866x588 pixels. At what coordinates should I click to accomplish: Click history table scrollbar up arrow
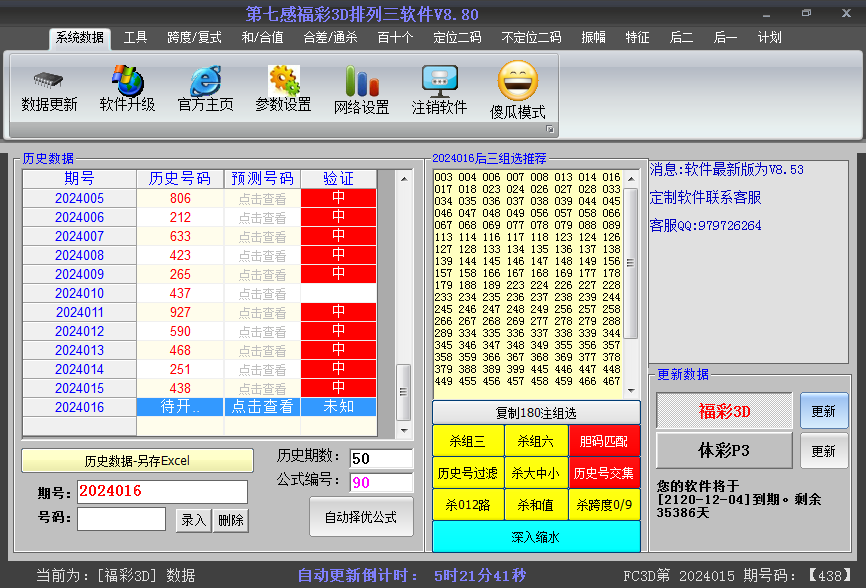[404, 179]
